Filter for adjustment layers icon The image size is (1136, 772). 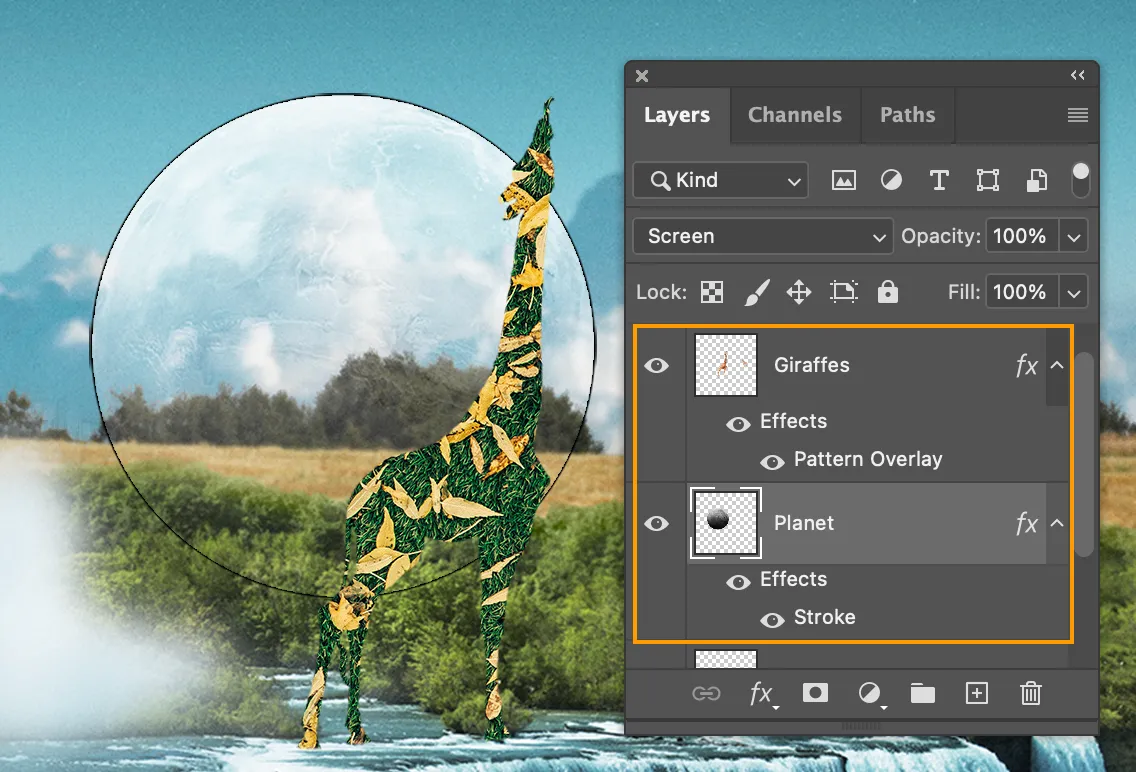tap(891, 180)
